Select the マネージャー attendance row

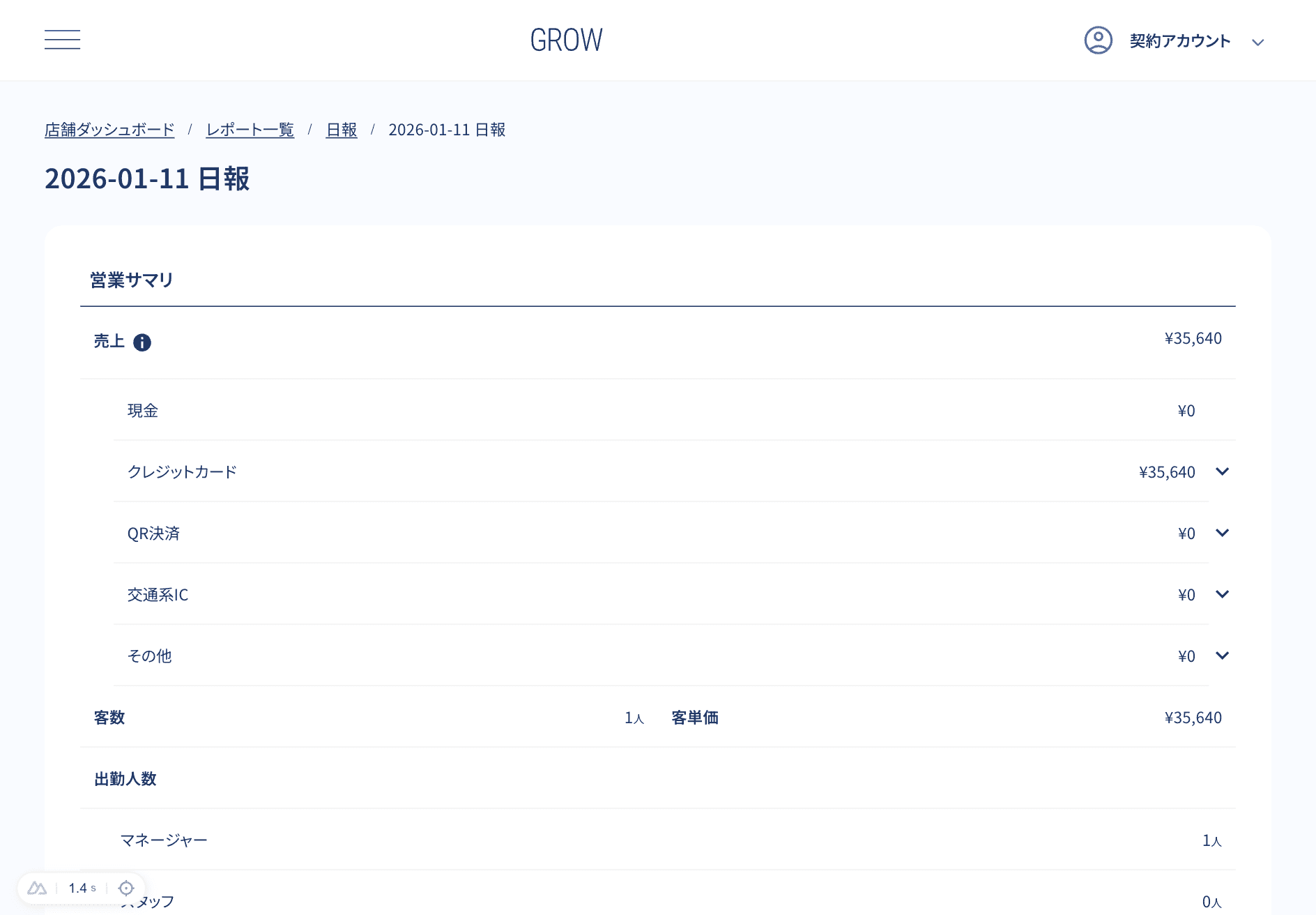(164, 840)
